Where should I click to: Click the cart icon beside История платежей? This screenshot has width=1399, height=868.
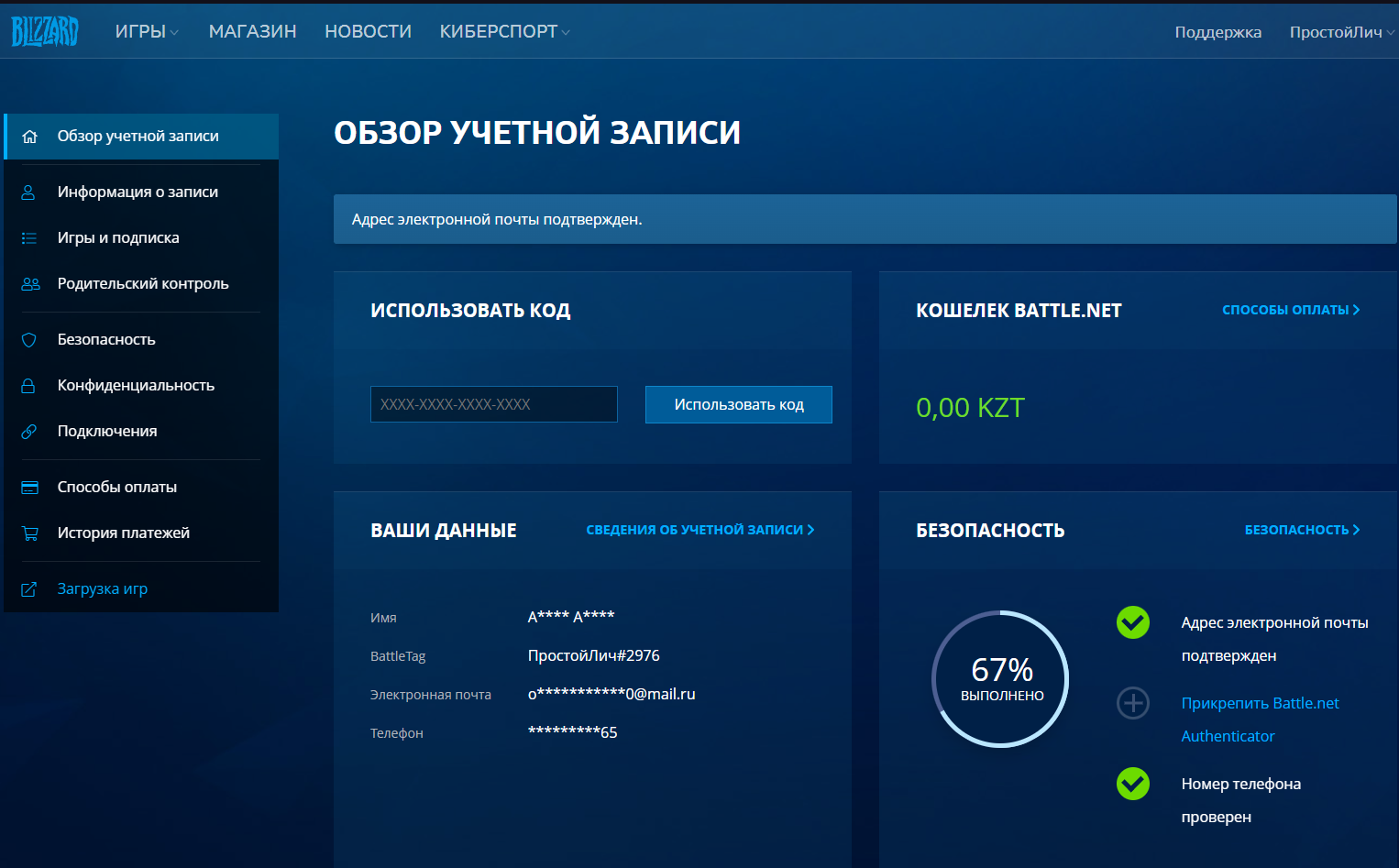click(29, 533)
